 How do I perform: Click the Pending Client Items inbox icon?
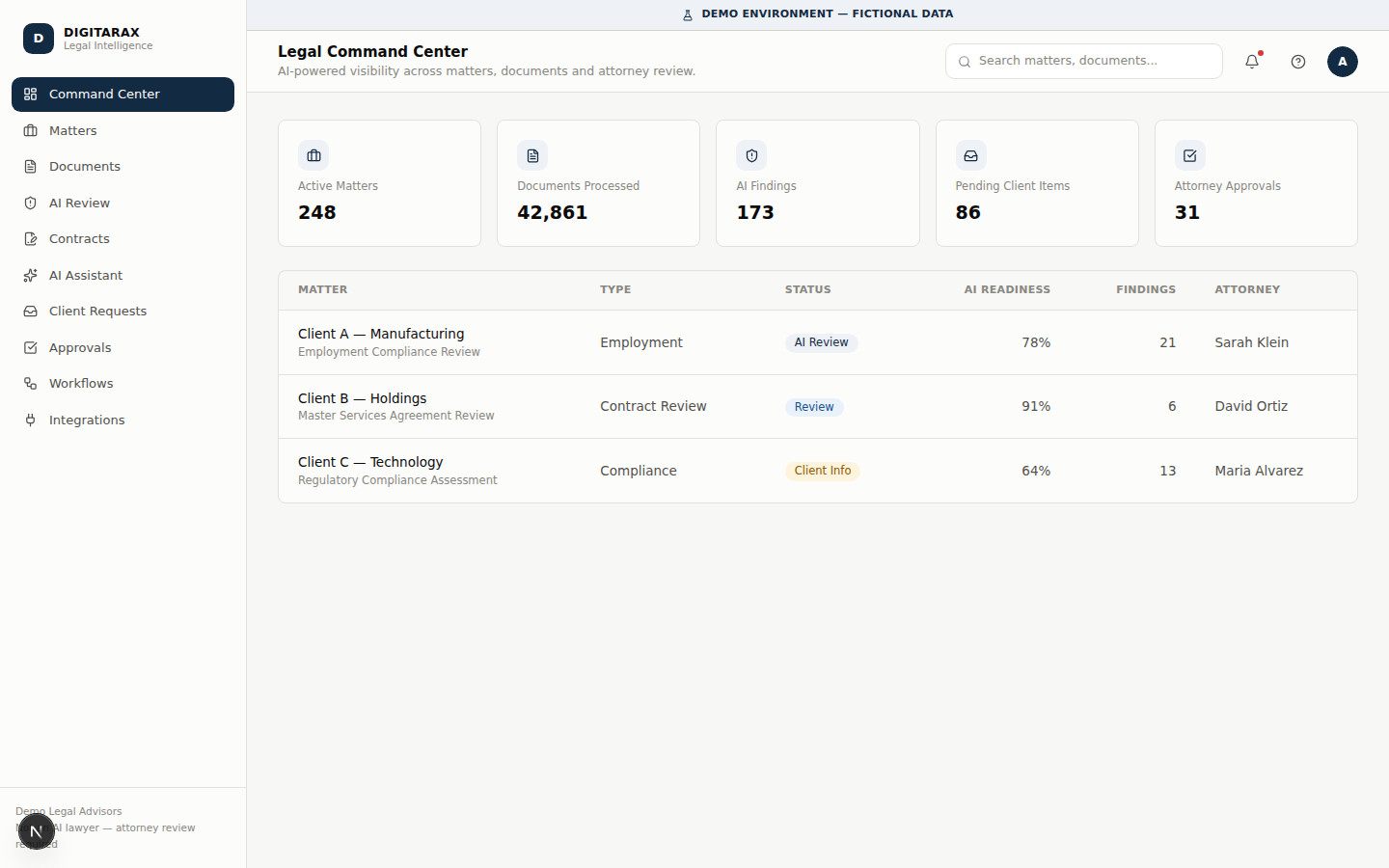pyautogui.click(x=971, y=155)
